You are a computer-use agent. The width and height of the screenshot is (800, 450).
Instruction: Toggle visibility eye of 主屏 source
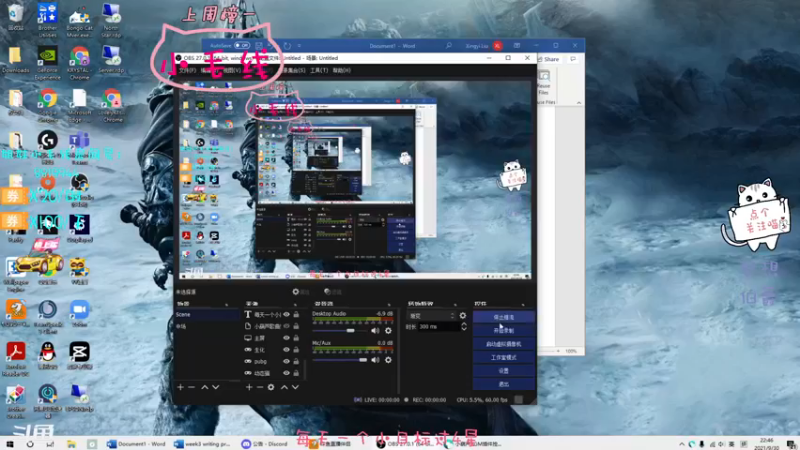pos(286,338)
